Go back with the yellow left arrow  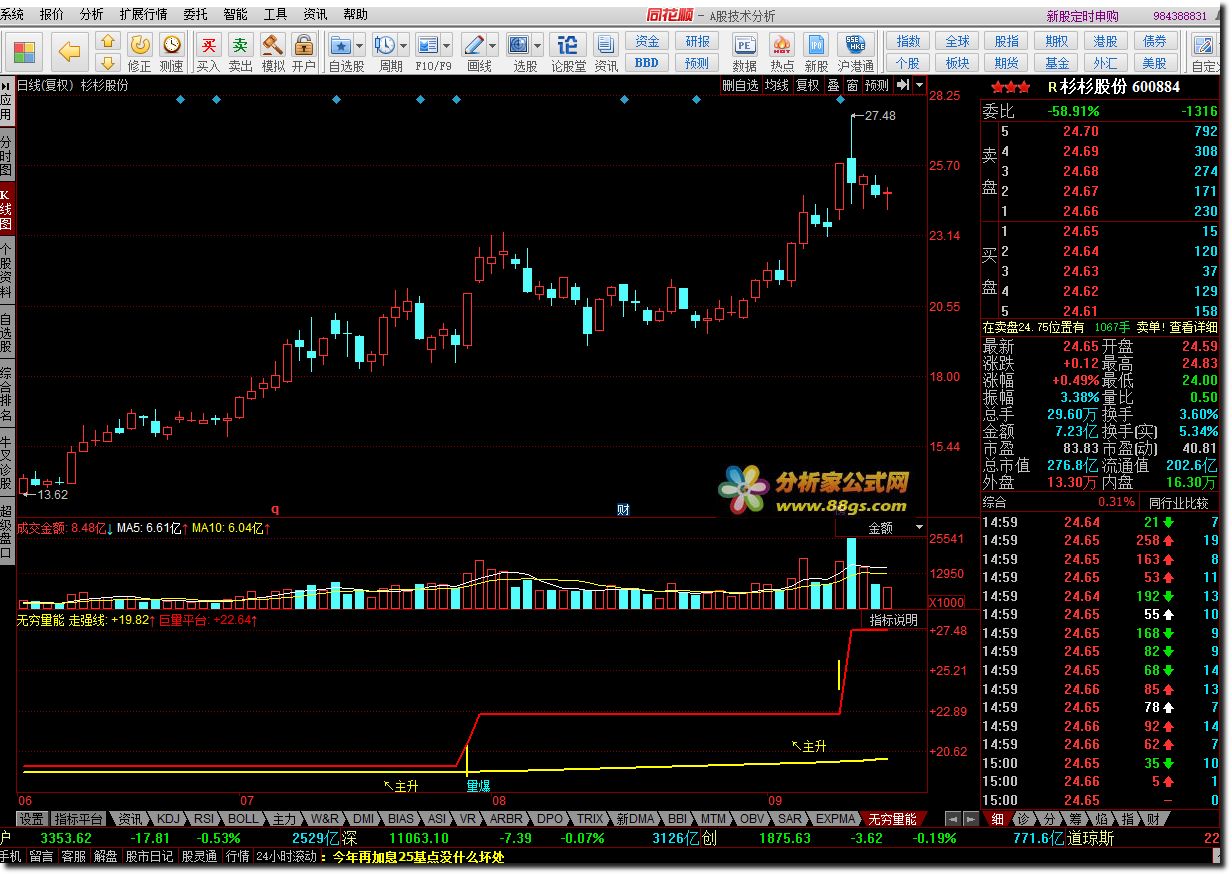[69, 51]
